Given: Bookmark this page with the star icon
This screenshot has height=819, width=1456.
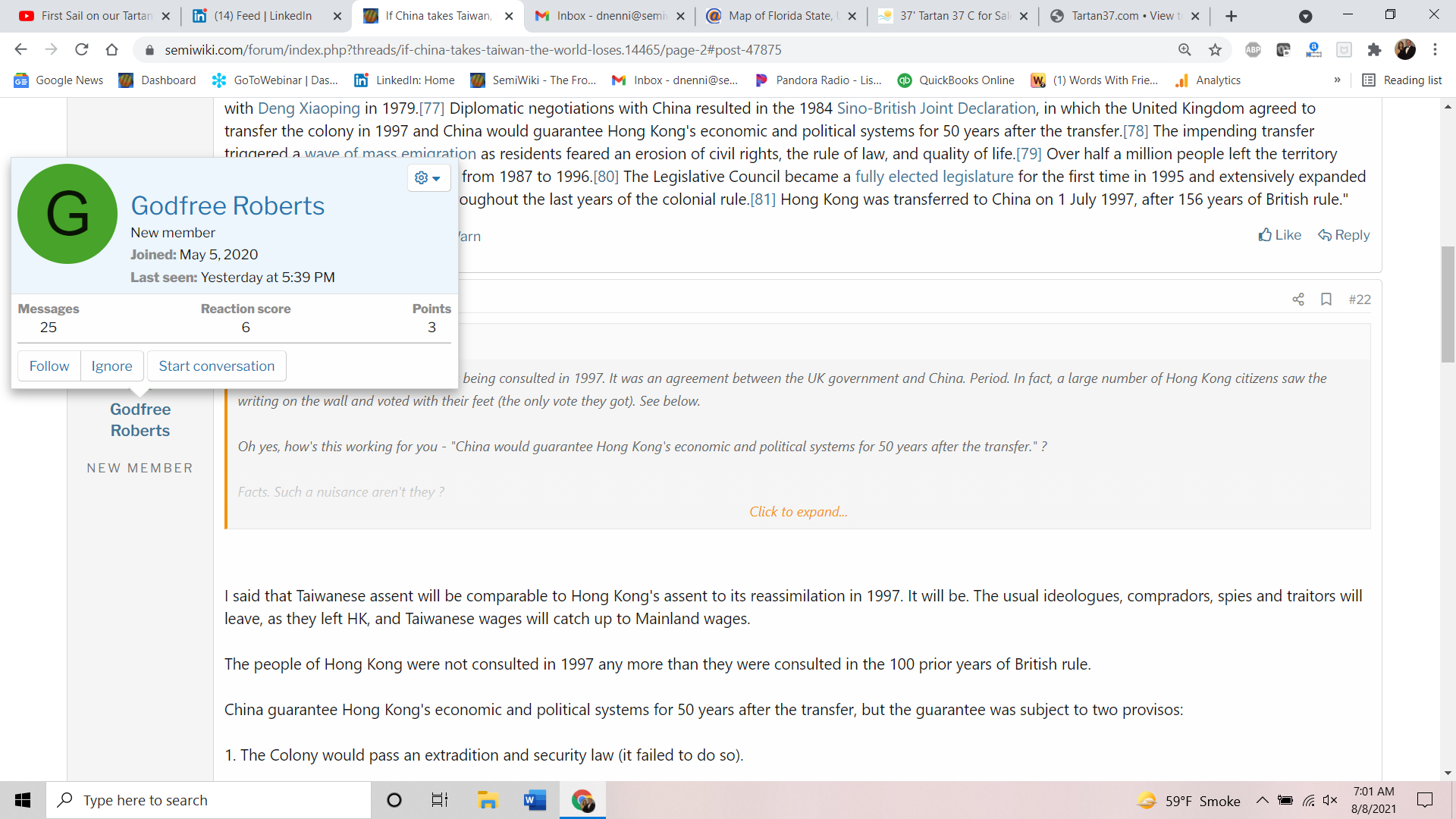Looking at the screenshot, I should (x=1215, y=50).
